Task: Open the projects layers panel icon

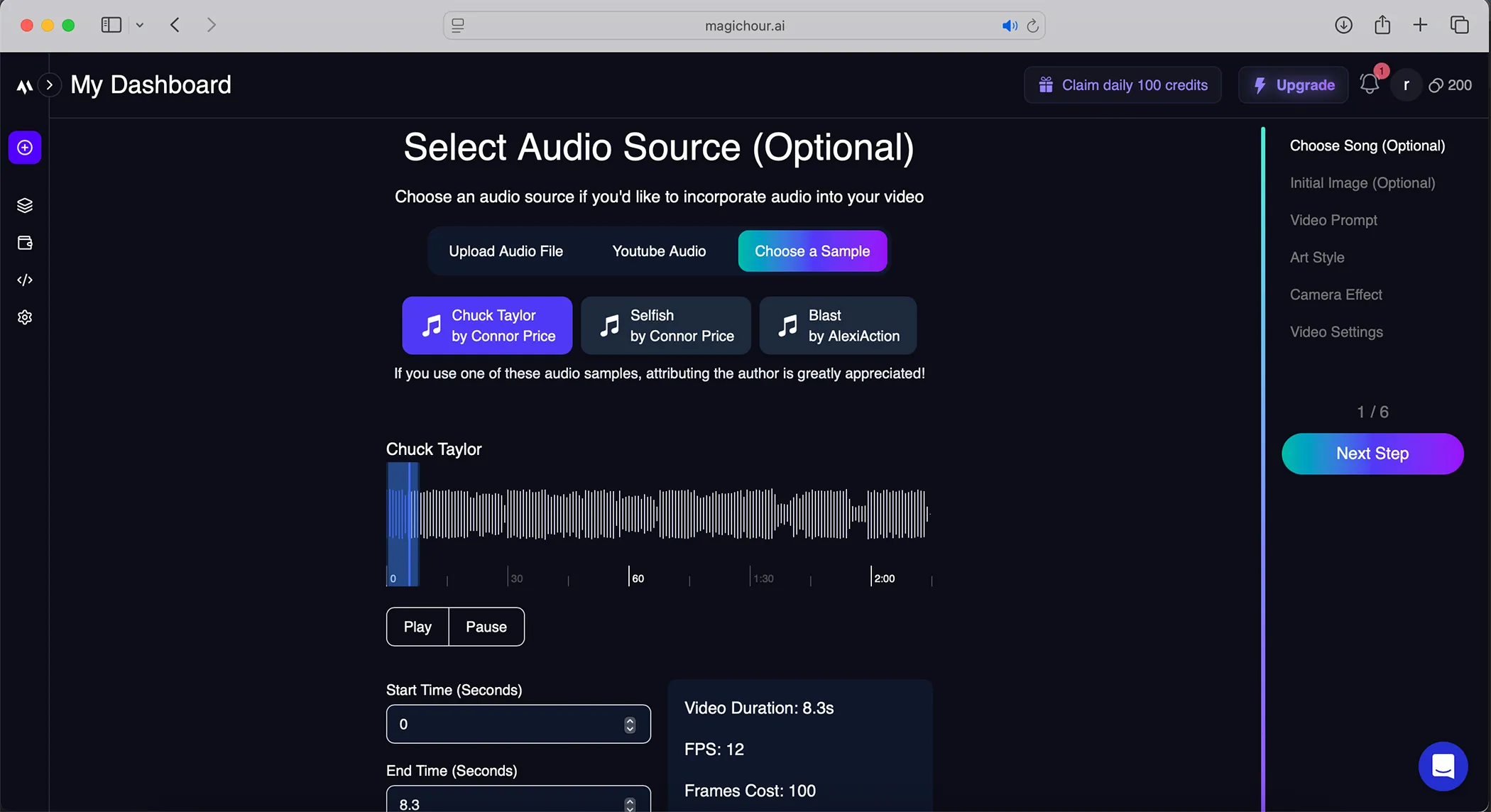Action: [x=23, y=204]
